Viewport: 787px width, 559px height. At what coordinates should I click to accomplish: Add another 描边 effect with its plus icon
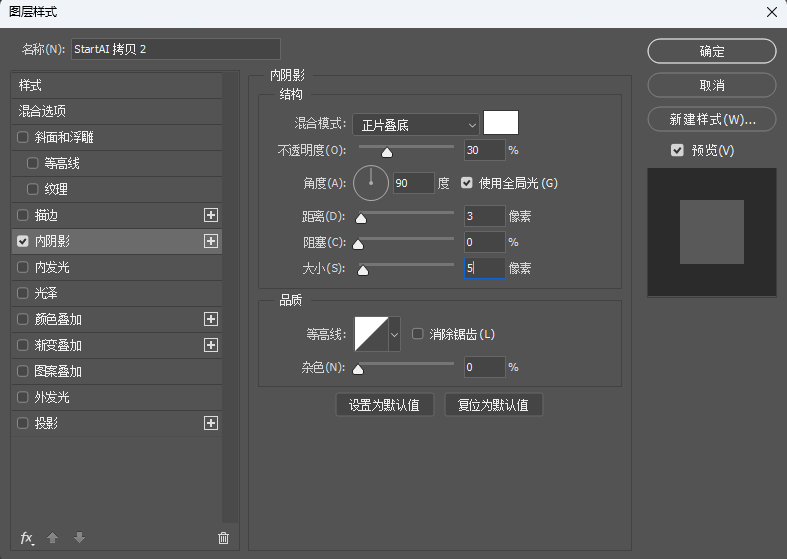[x=211, y=215]
